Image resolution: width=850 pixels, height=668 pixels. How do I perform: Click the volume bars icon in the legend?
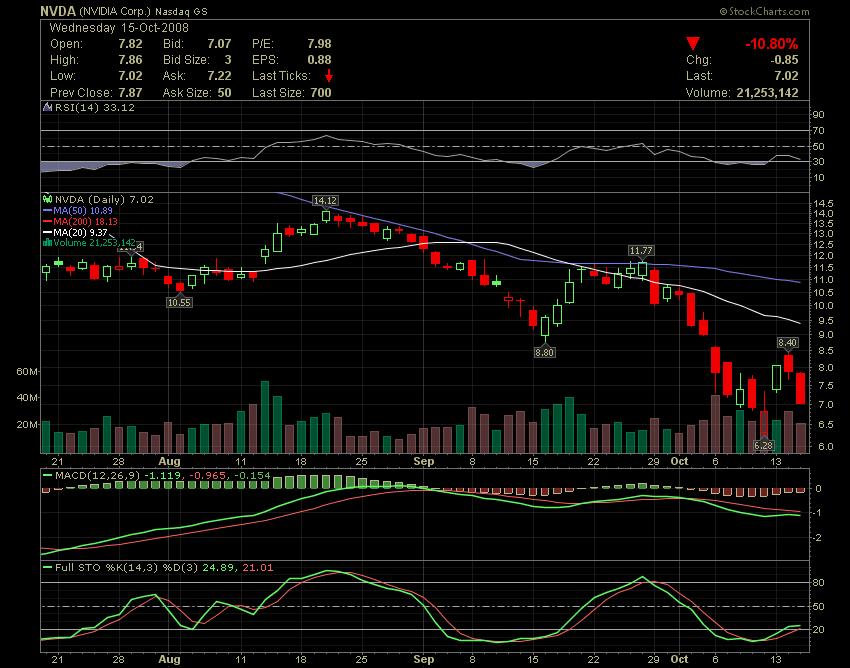pos(47,242)
